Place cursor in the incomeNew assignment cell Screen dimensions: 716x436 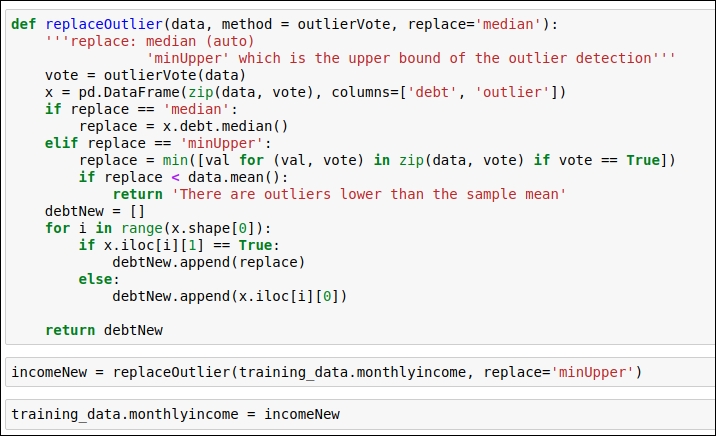360,372
